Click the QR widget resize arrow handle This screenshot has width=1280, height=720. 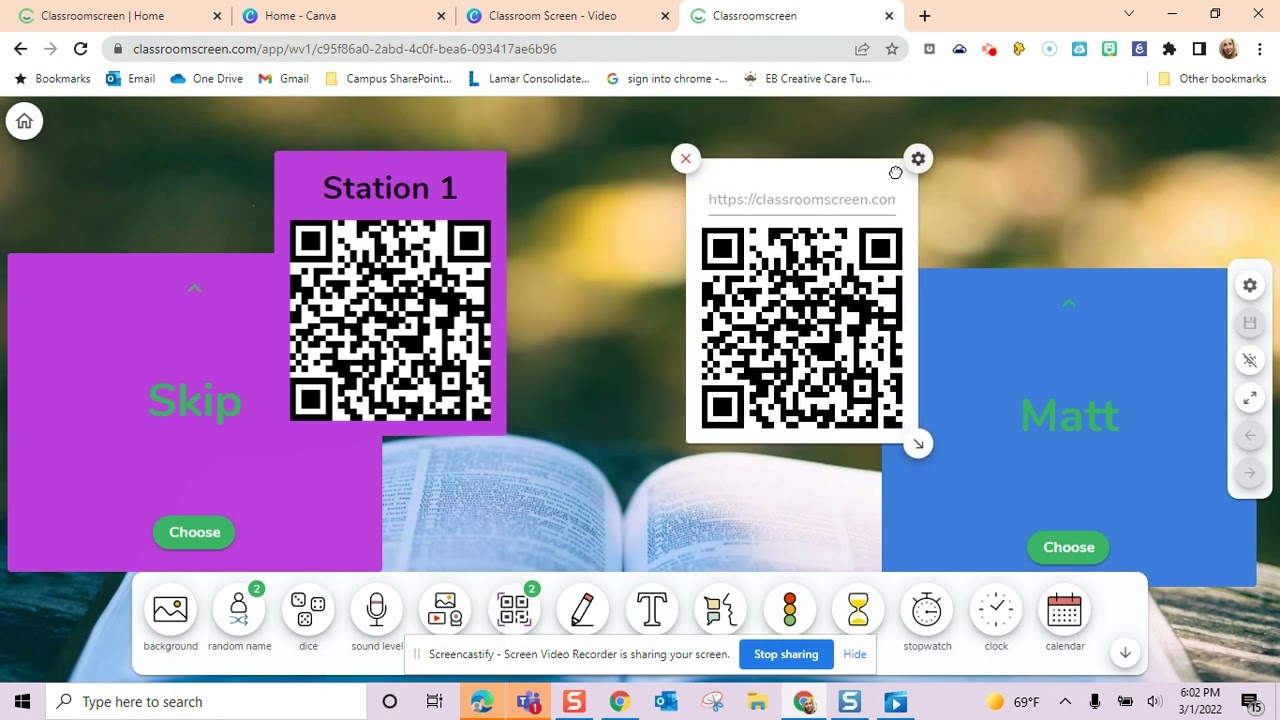click(x=918, y=445)
